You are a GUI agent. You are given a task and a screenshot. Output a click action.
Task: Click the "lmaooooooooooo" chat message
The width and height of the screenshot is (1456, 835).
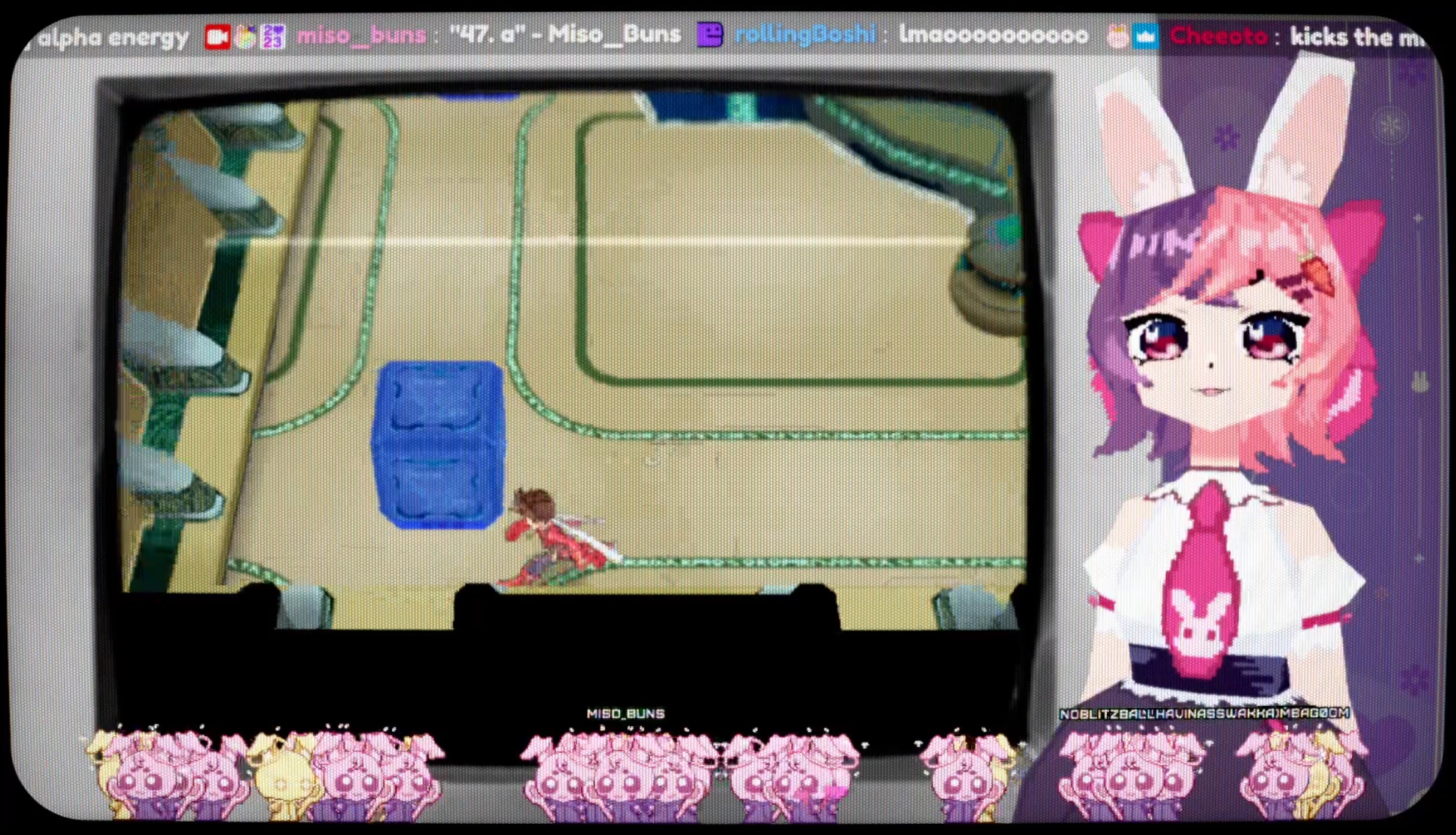pos(993,35)
